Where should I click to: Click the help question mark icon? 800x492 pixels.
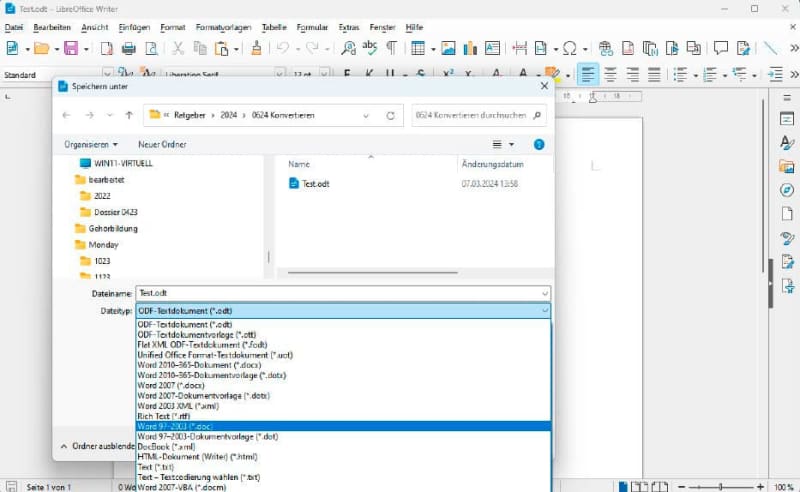[x=539, y=144]
